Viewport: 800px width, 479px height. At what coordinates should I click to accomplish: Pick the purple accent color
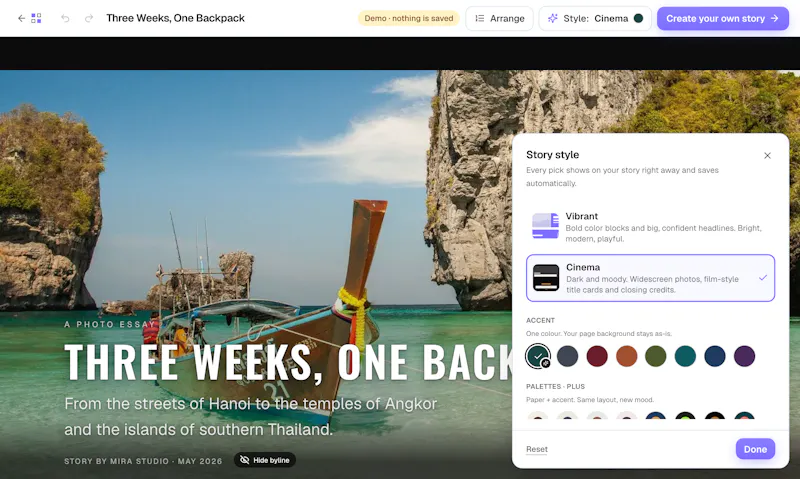(x=744, y=356)
